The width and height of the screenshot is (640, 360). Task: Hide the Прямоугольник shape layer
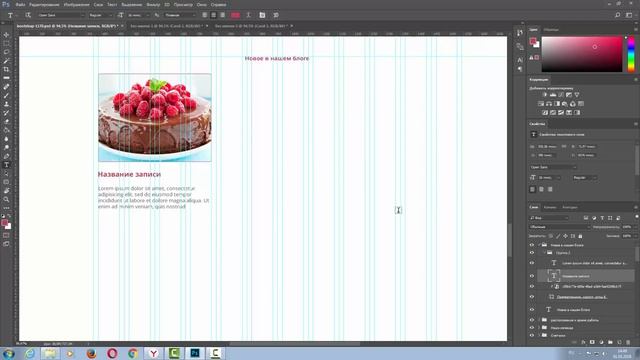532,297
